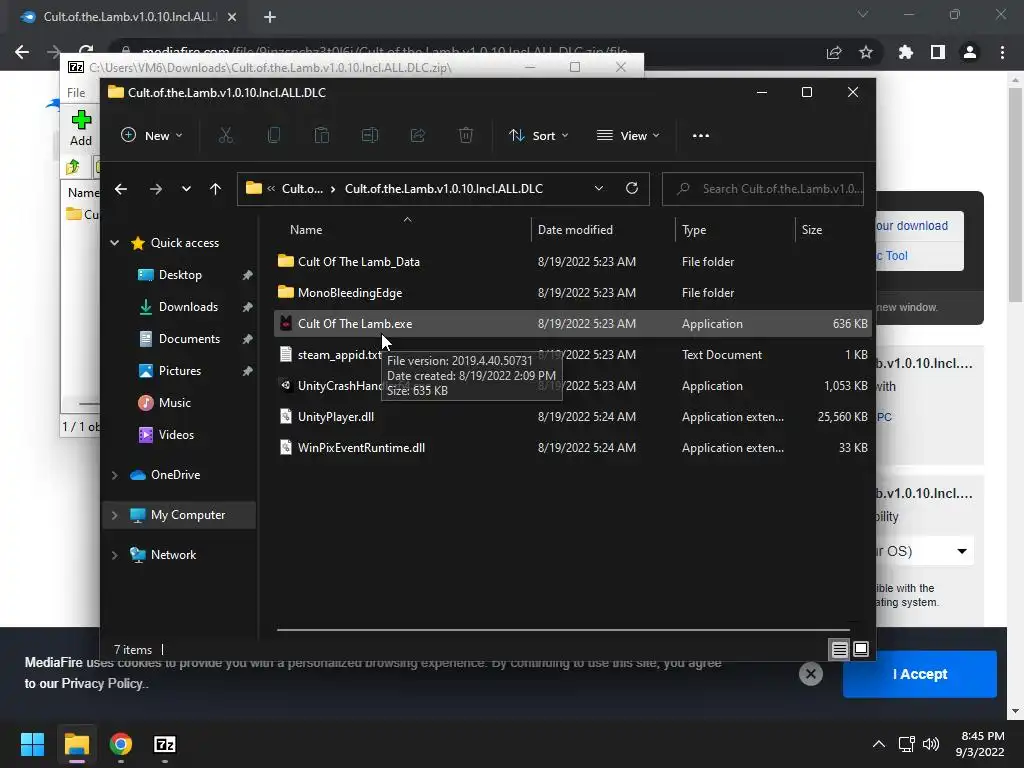Bookmark this page with star icon
This screenshot has height=768, width=1024.
pyautogui.click(x=866, y=52)
